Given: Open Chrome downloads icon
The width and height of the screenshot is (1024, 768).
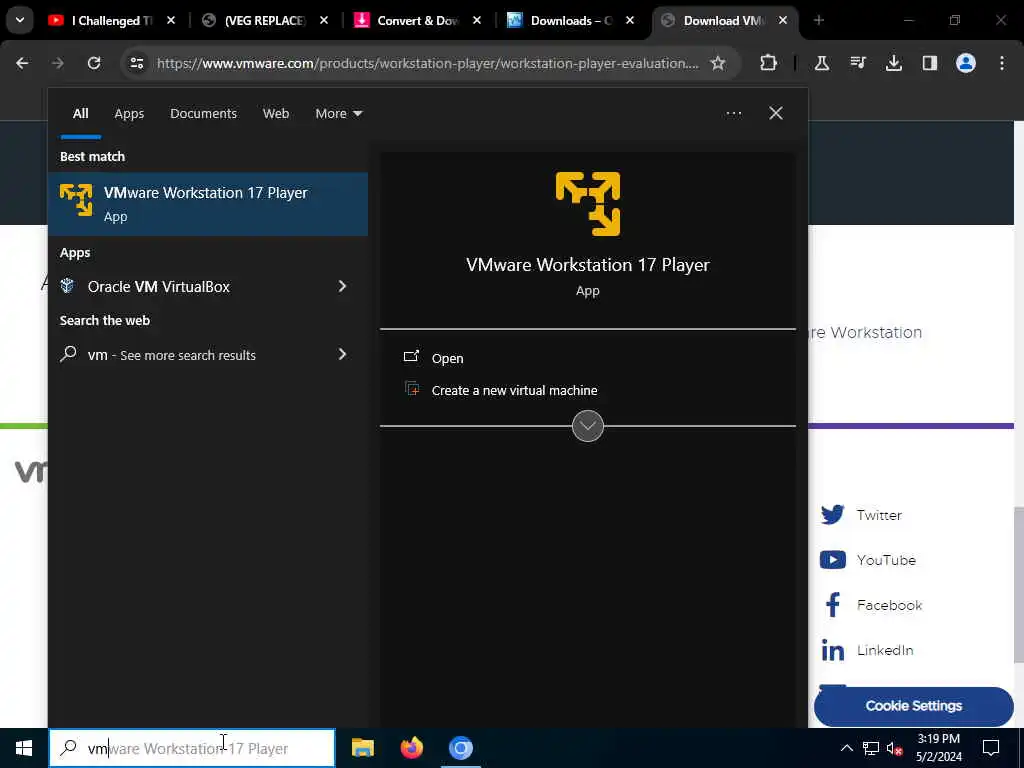Looking at the screenshot, I should click(x=893, y=63).
